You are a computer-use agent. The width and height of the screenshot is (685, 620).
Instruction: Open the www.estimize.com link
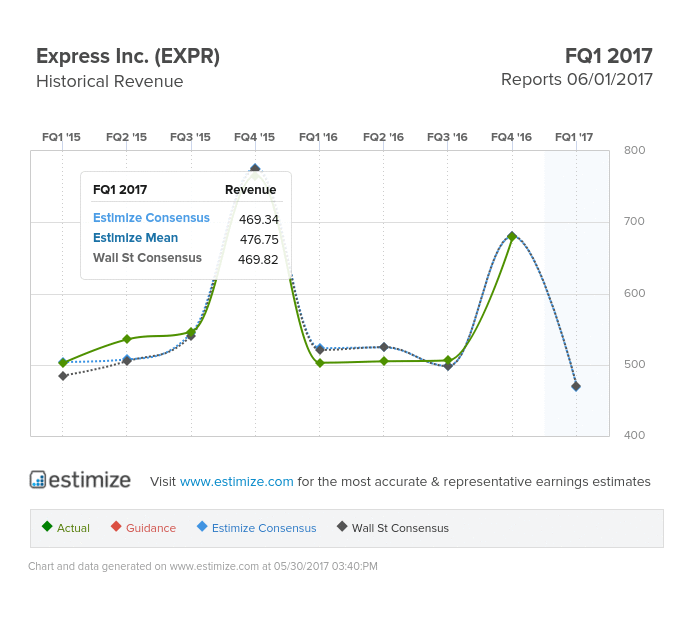click(236, 481)
